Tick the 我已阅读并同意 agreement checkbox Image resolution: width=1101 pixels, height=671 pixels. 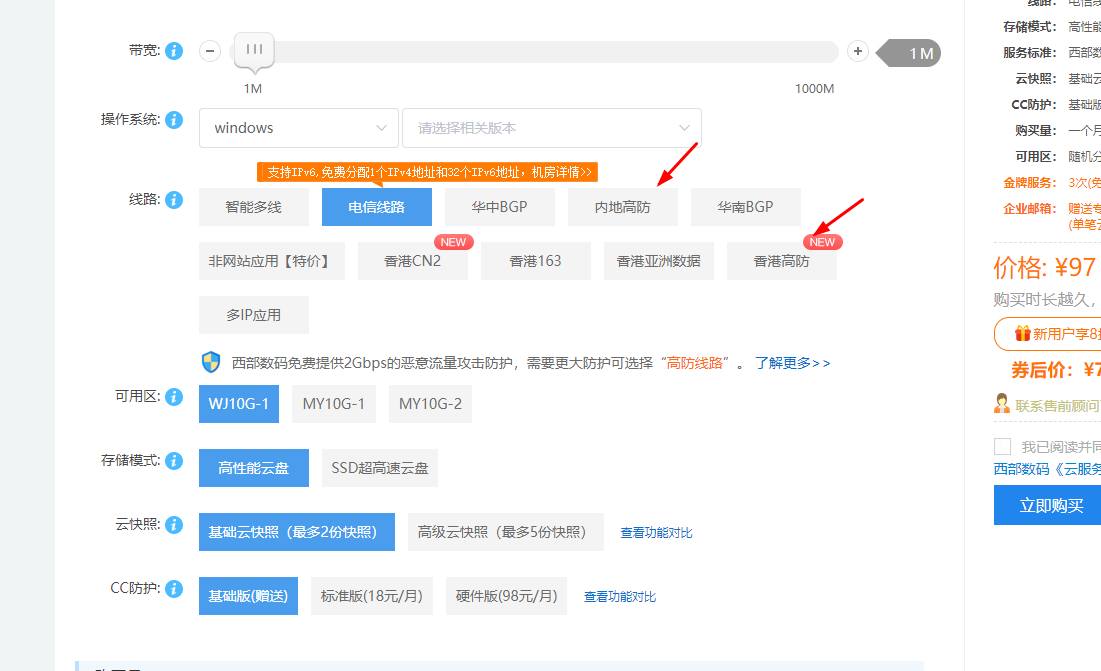point(1002,446)
